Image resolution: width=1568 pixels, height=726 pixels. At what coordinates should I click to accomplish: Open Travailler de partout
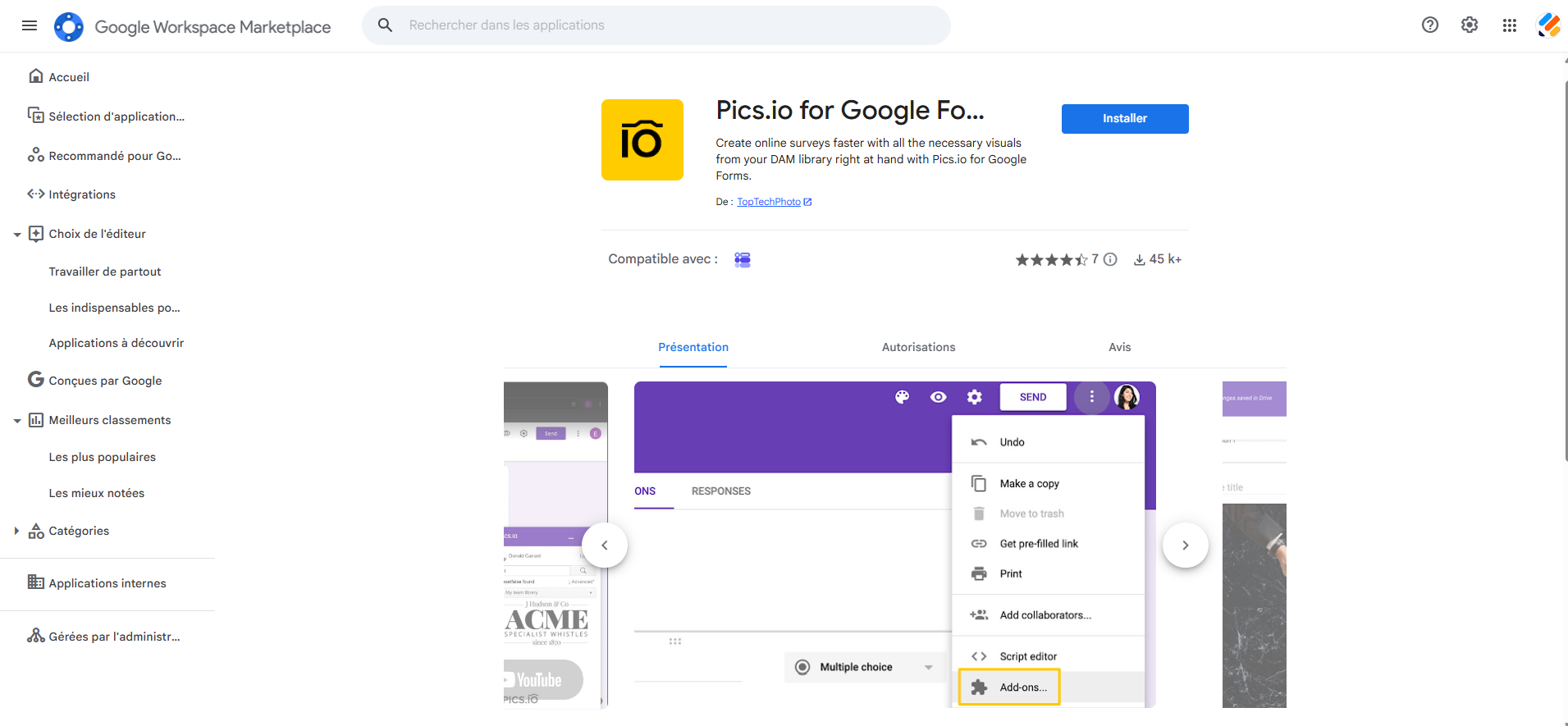[105, 272]
